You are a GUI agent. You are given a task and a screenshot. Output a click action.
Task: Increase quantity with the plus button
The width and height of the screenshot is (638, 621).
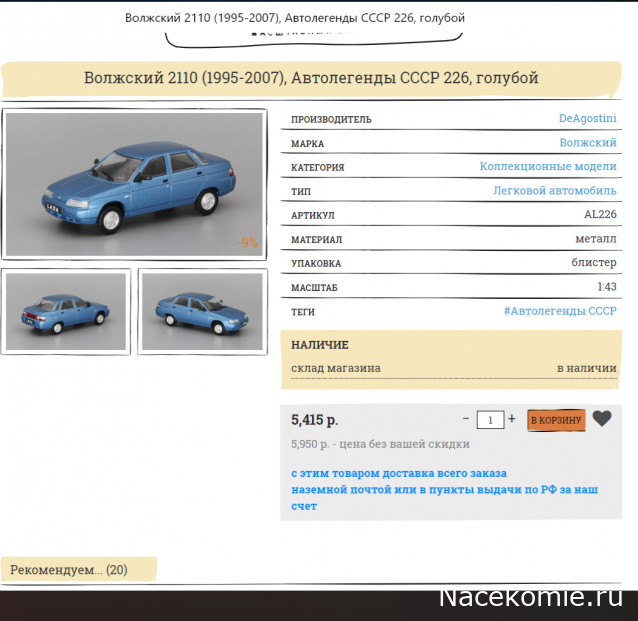pyautogui.click(x=512, y=419)
